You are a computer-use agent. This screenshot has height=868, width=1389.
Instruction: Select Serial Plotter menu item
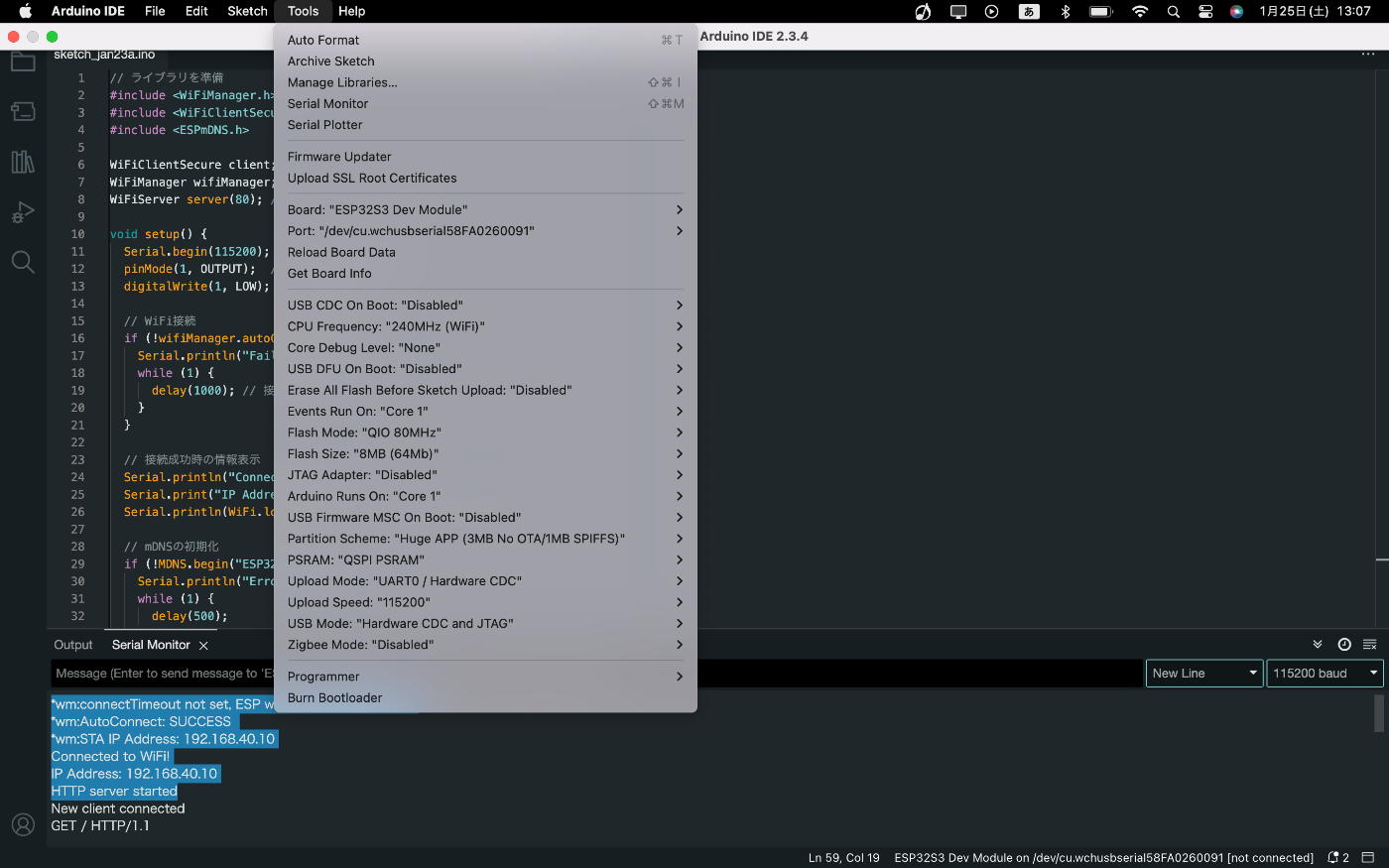pyautogui.click(x=485, y=125)
